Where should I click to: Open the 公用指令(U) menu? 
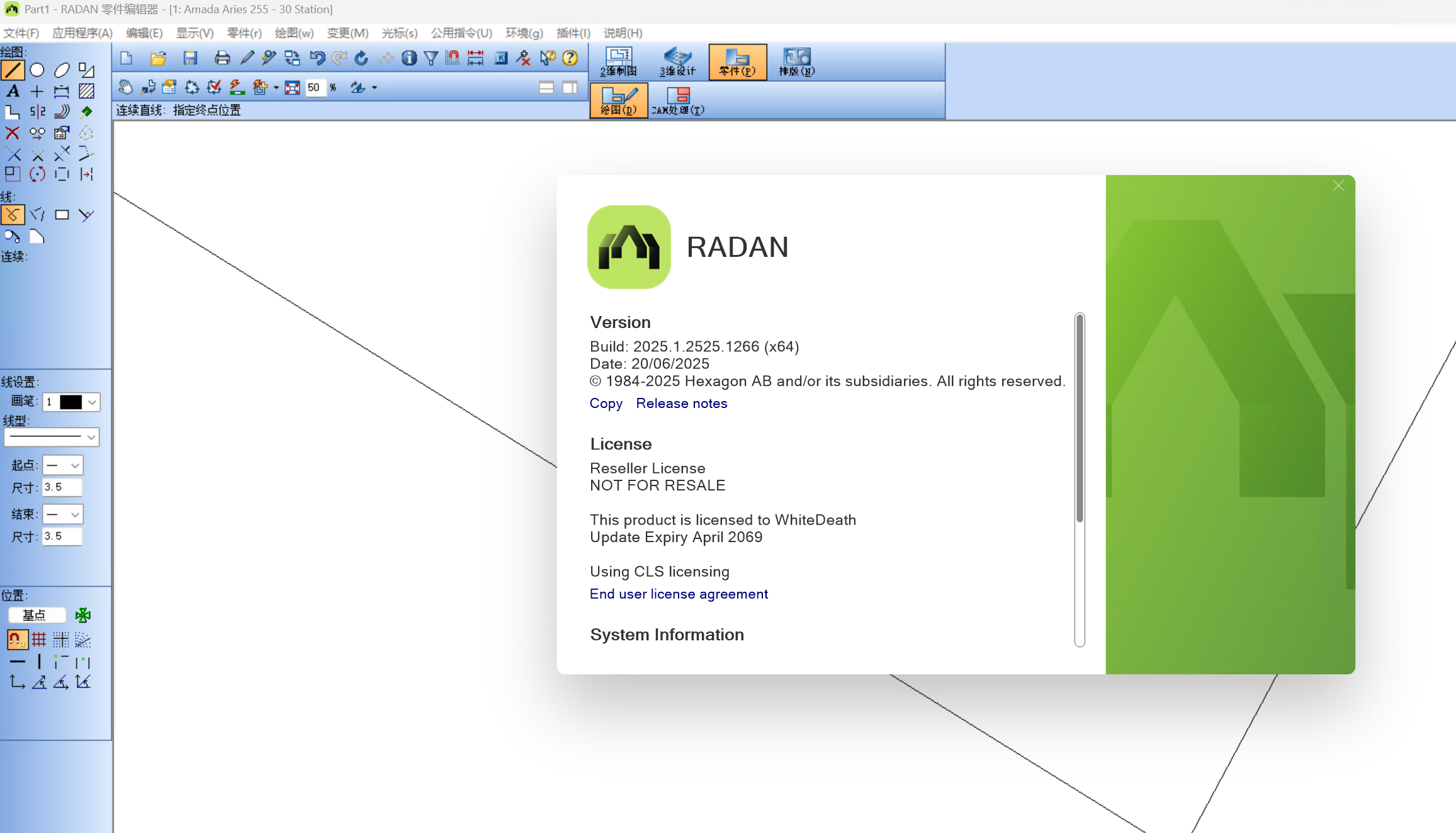461,33
